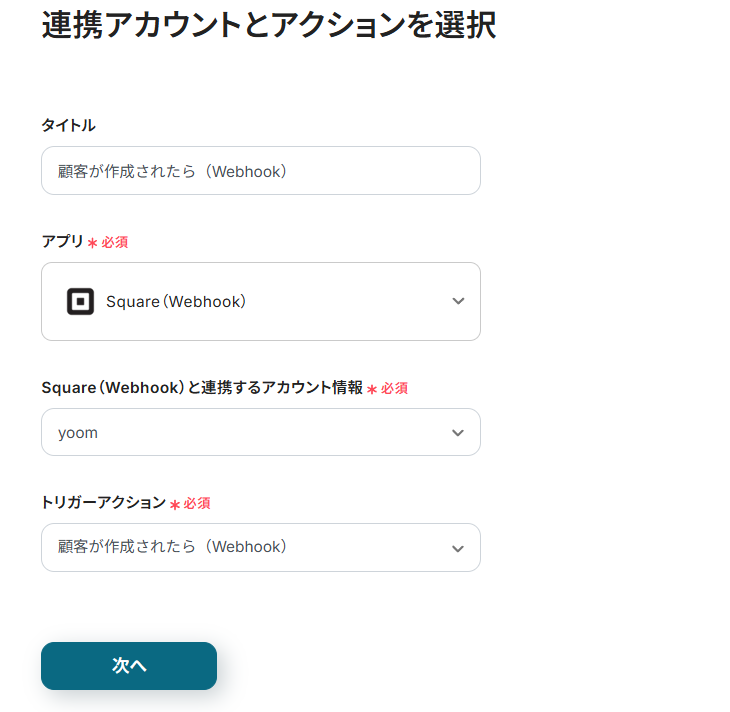730x712 pixels.
Task: Click the トリガーアクション label
Action: point(103,503)
